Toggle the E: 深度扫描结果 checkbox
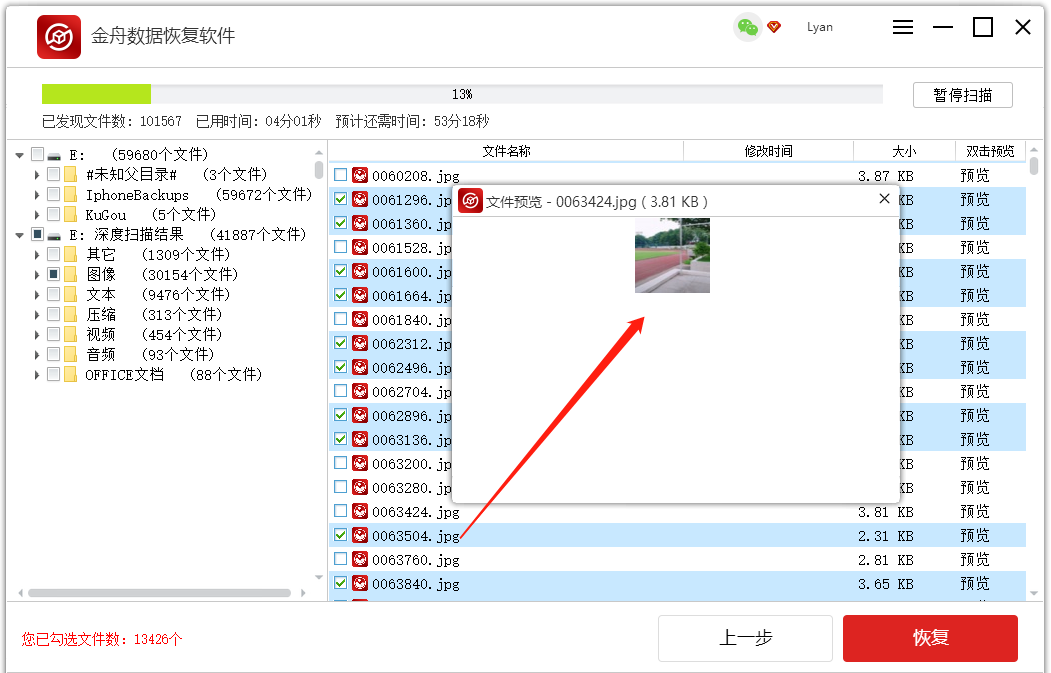 pyautogui.click(x=38, y=234)
